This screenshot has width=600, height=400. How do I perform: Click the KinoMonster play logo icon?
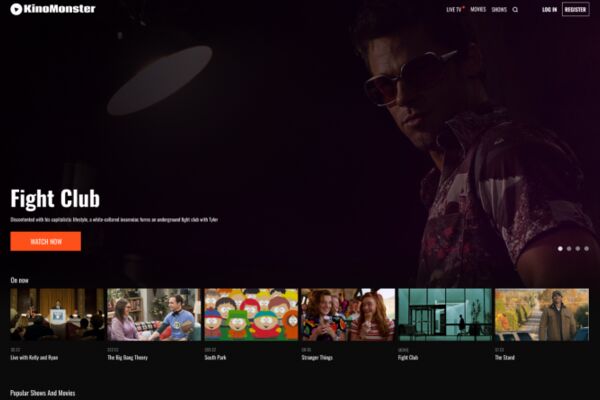pyautogui.click(x=16, y=9)
